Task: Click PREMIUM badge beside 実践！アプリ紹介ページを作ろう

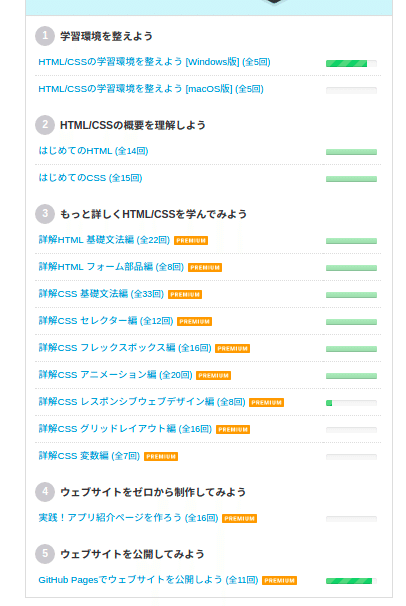Action: pos(239,519)
